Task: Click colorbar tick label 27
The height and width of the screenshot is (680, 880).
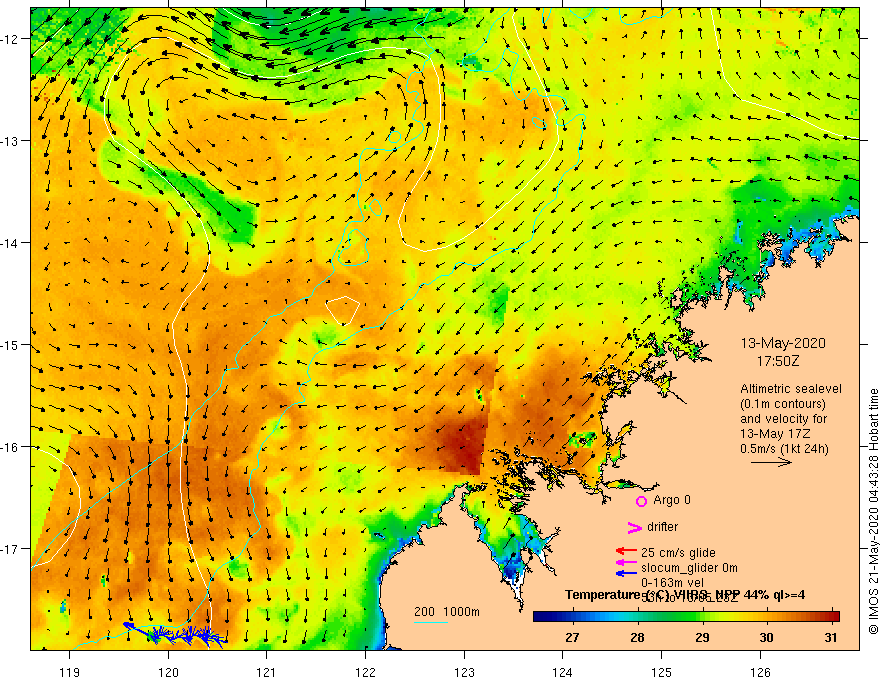Action: tap(572, 637)
